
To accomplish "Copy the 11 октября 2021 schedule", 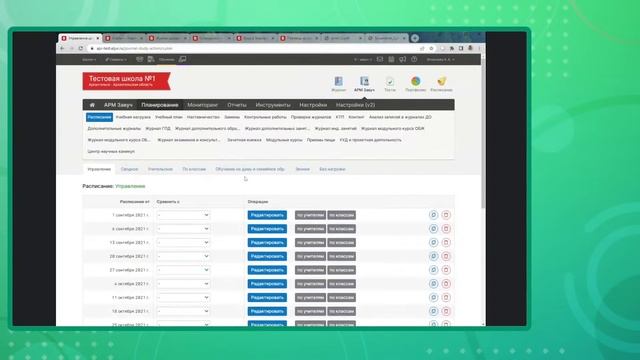I will 433,298.
